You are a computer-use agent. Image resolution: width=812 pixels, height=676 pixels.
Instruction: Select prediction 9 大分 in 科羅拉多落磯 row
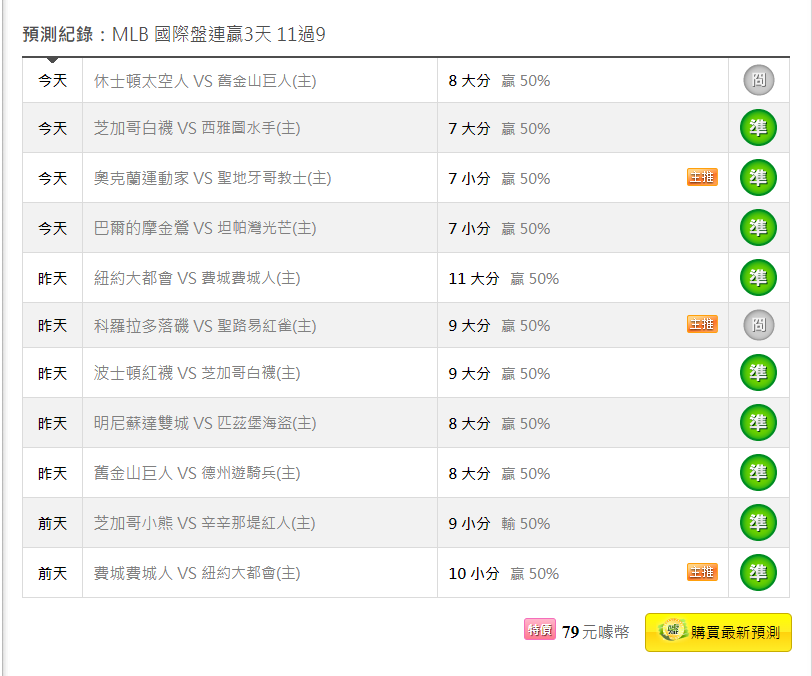[x=469, y=326]
